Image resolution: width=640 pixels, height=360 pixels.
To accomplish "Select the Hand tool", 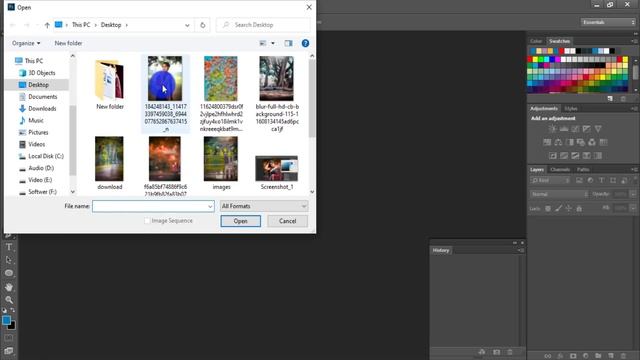I will pyautogui.click(x=9, y=287).
